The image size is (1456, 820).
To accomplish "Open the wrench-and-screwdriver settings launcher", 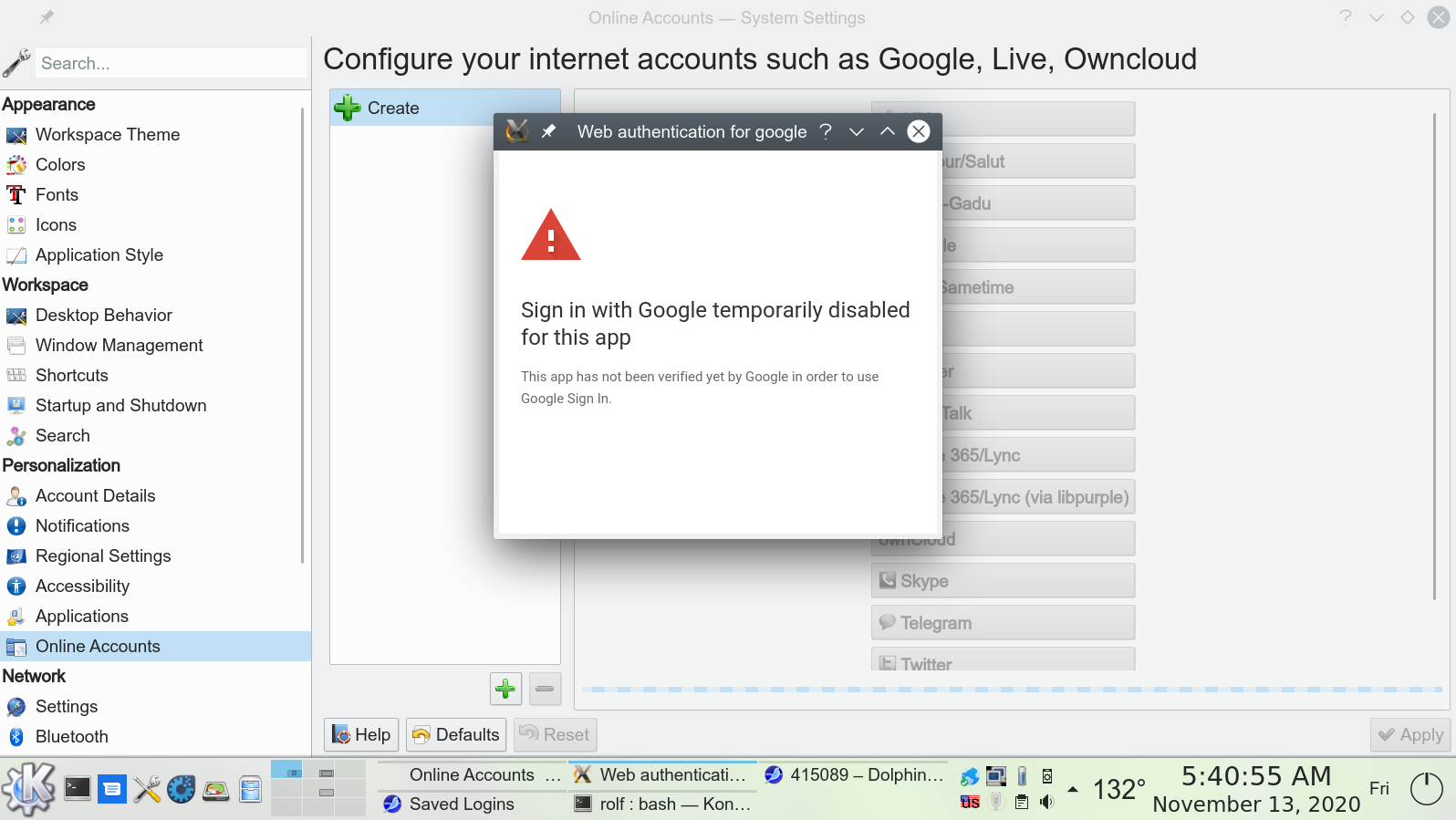I will pos(147,789).
